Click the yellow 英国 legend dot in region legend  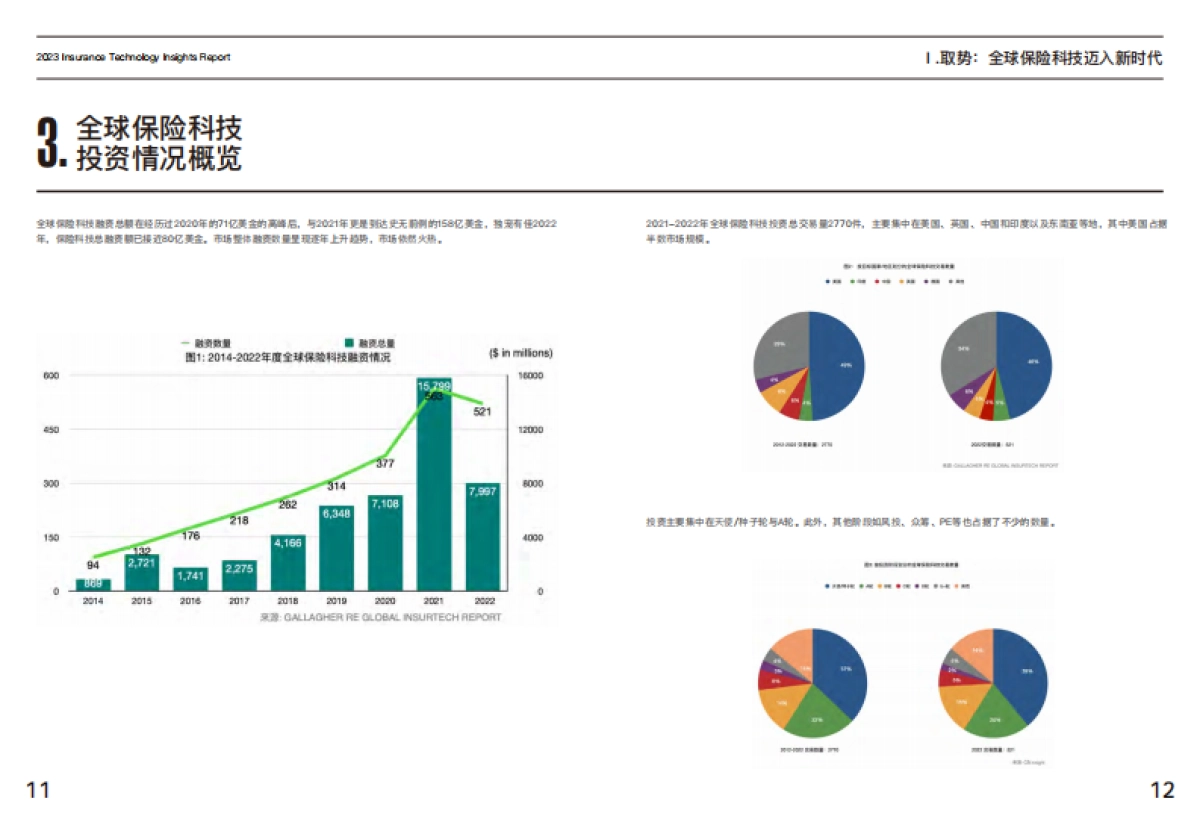click(x=900, y=282)
